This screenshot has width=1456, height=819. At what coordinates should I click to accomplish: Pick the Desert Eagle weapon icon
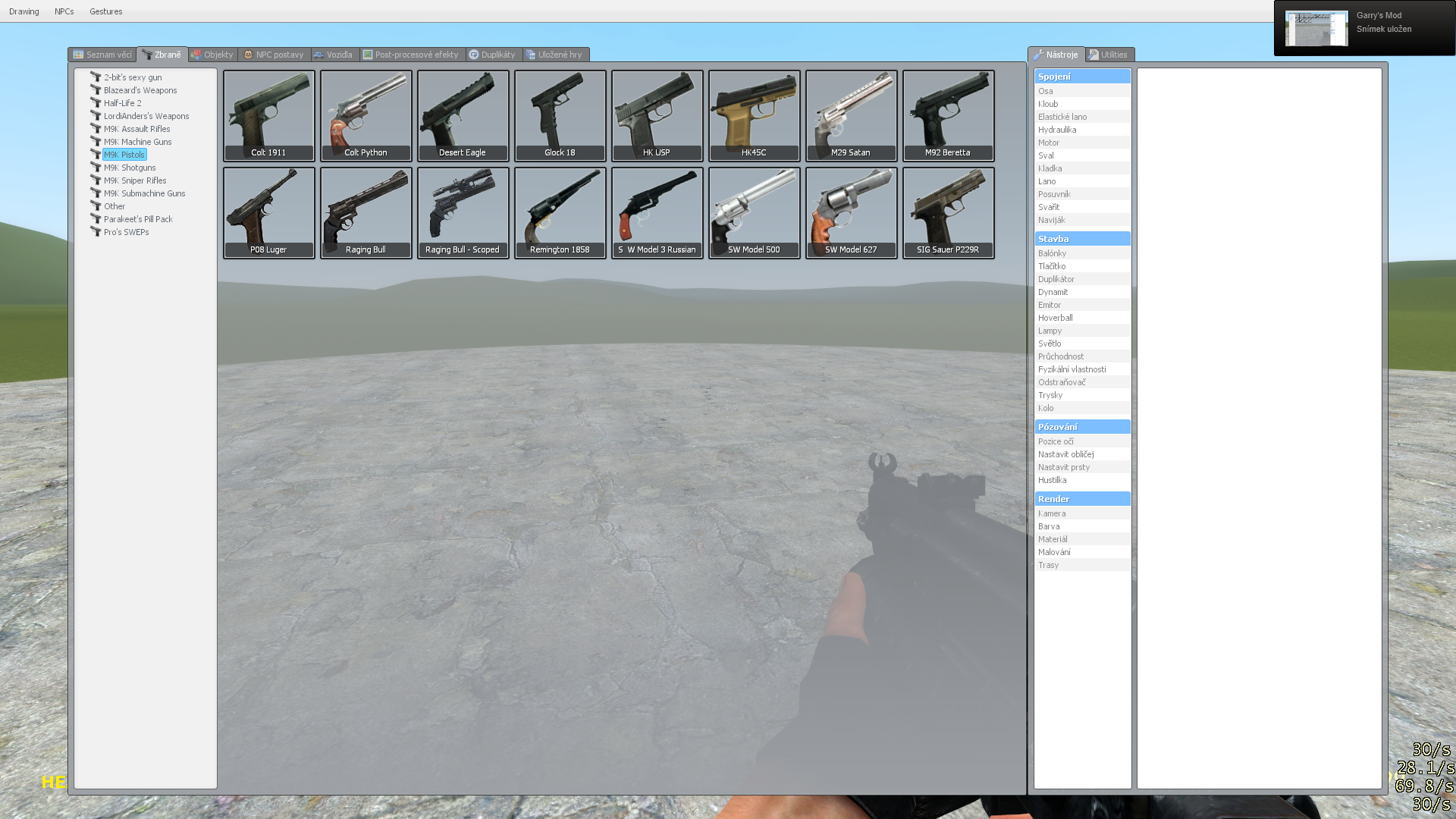tap(463, 115)
